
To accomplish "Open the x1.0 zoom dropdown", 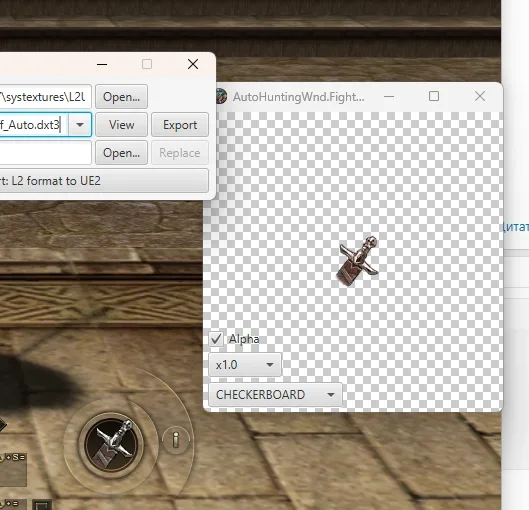I will pos(245,365).
